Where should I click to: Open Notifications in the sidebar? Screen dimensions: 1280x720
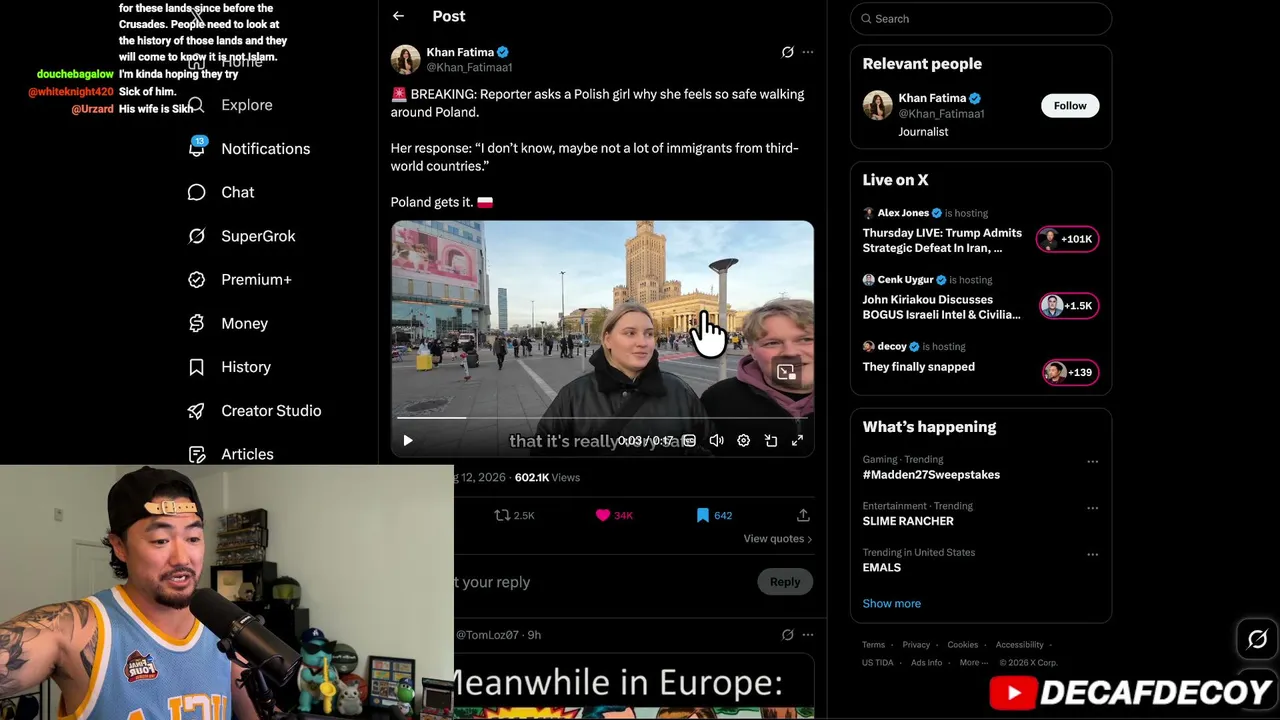coord(265,149)
